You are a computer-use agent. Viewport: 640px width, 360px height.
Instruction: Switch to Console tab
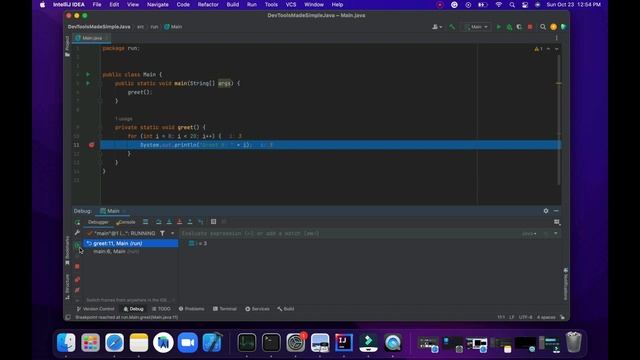point(126,222)
